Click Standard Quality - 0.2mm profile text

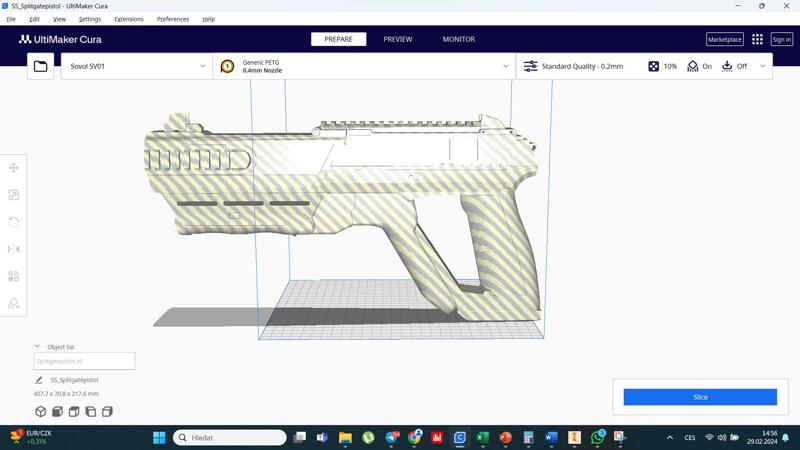(582, 66)
